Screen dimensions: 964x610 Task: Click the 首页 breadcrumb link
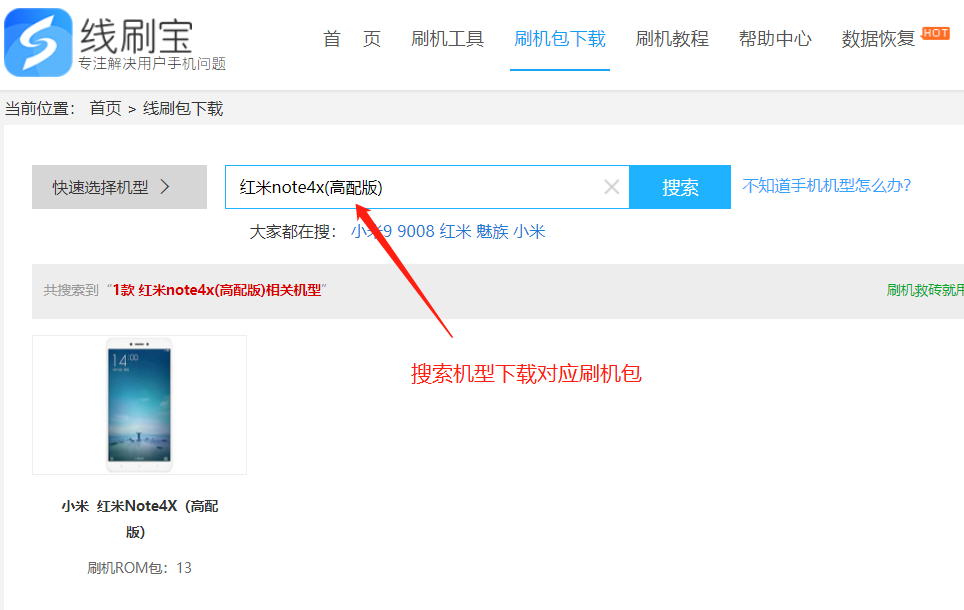pos(105,108)
